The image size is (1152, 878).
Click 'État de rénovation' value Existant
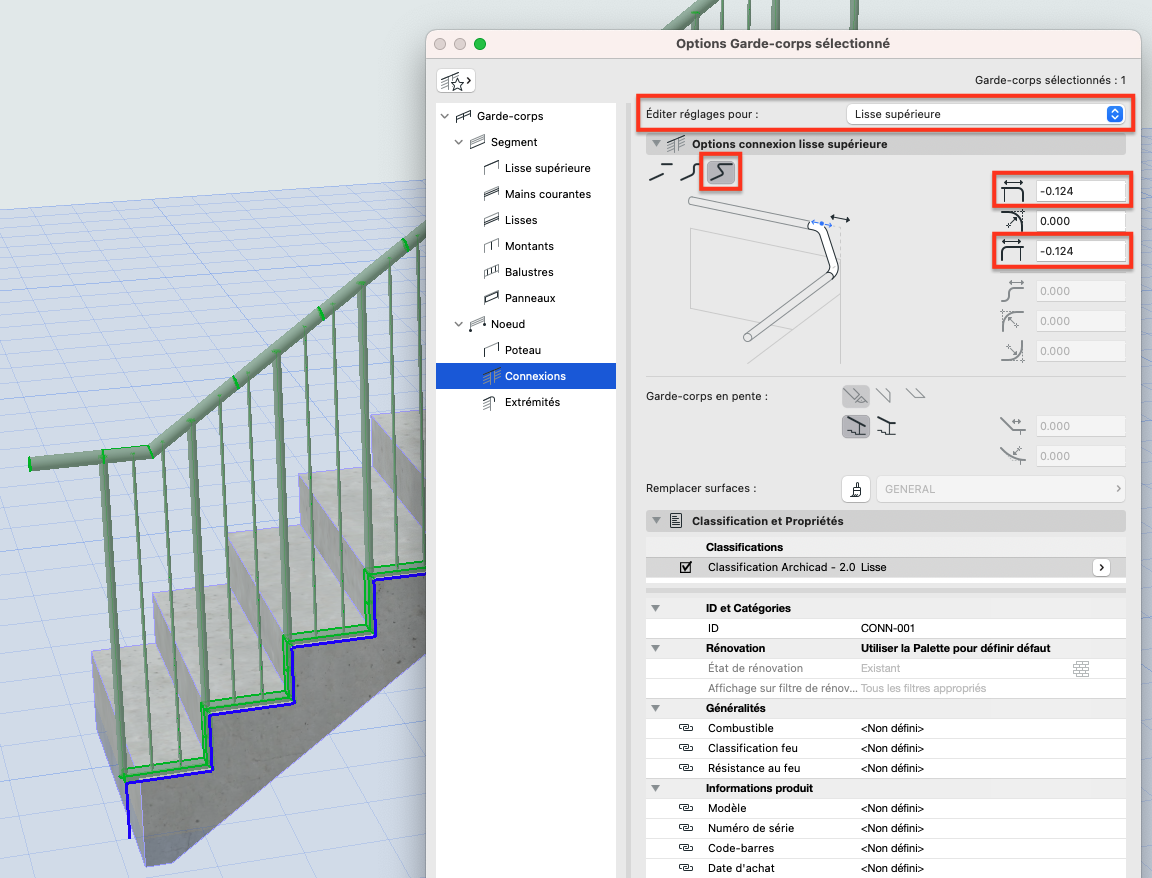(880, 669)
